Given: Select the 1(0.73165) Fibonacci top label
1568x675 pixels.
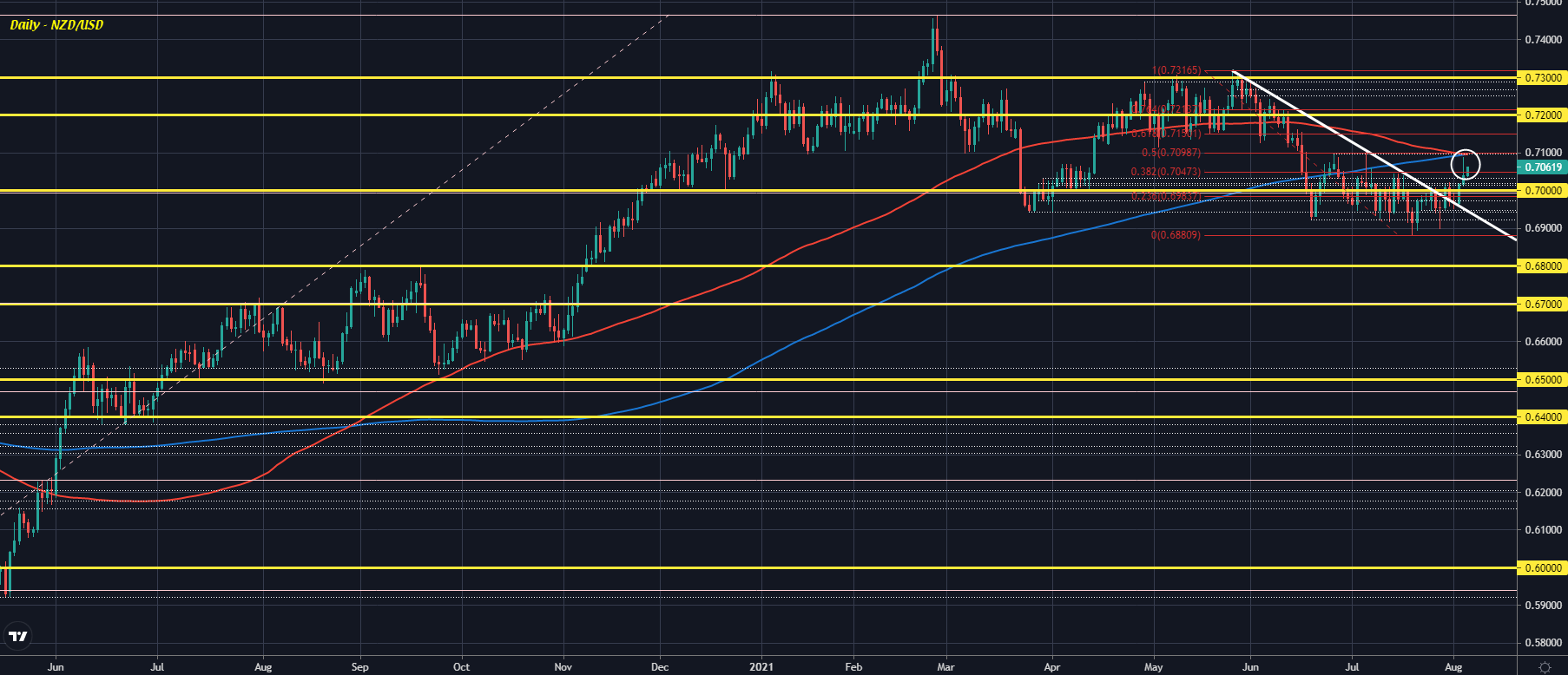Looking at the screenshot, I should click(x=1176, y=70).
